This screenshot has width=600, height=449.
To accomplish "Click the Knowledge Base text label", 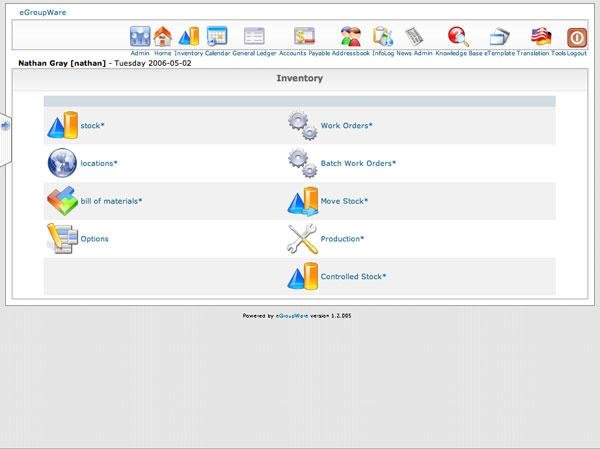I will click(459, 53).
